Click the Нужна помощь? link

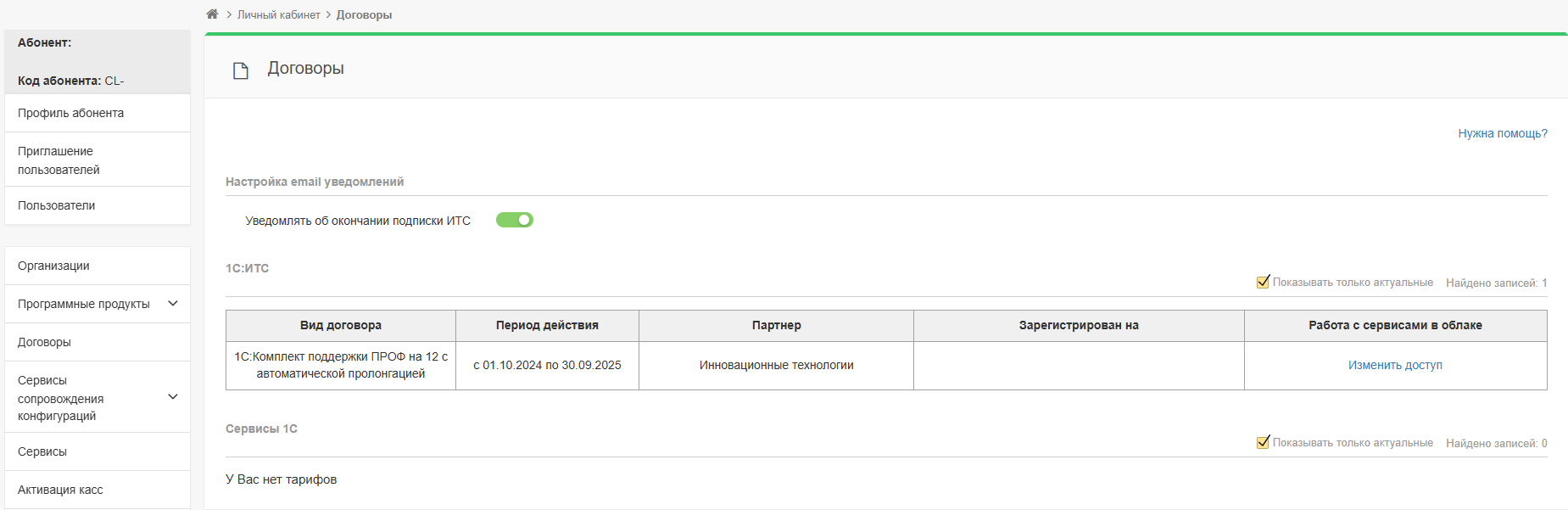click(1503, 133)
